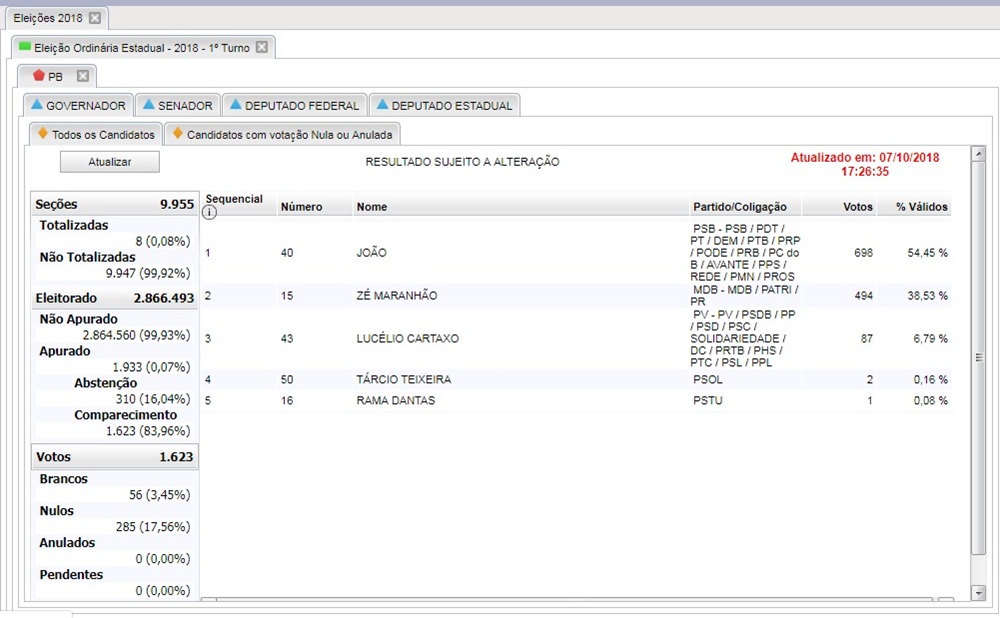This screenshot has width=1000, height=618.
Task: Select the ZÉ MARANHÃO candidate row
Action: coord(396,296)
